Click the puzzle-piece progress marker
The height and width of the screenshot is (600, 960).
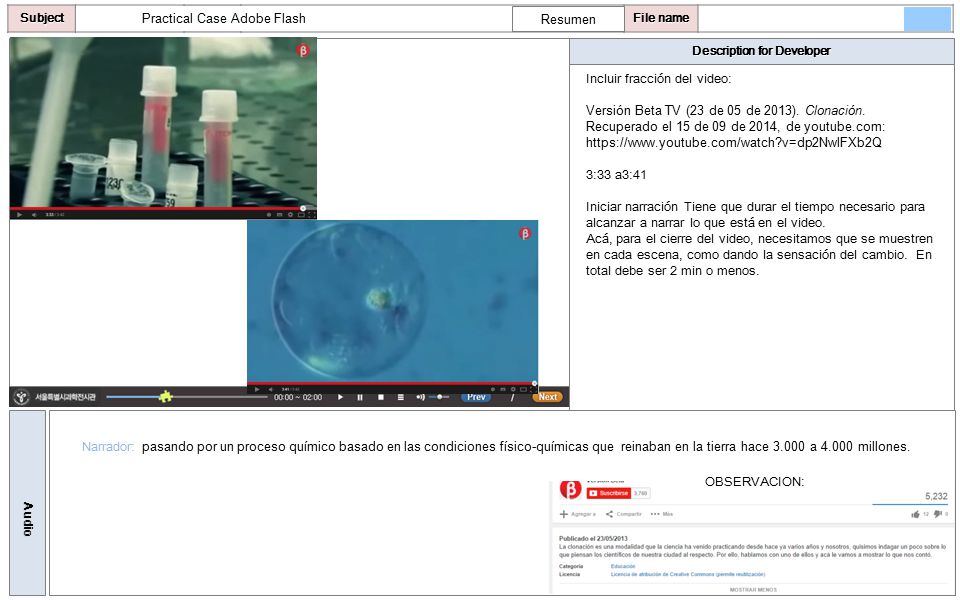point(165,397)
